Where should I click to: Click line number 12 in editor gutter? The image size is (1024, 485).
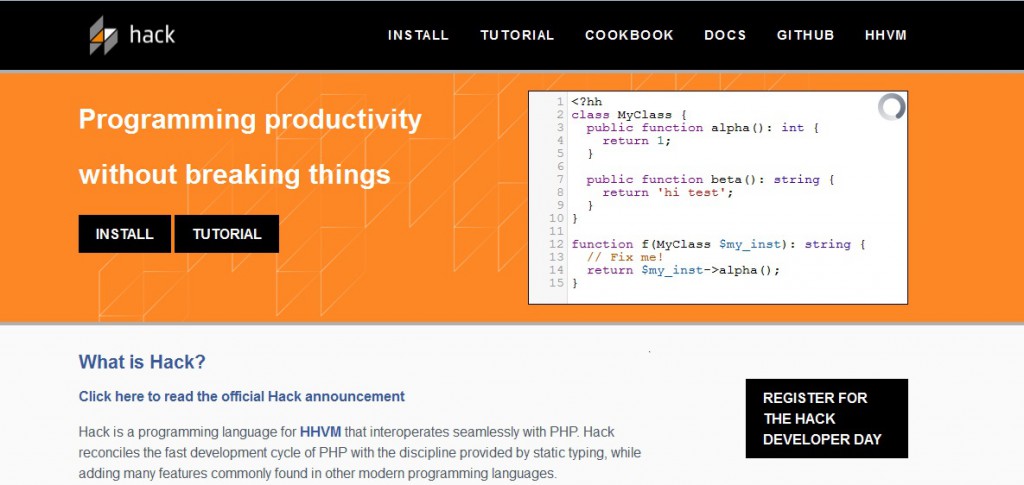pyautogui.click(x=556, y=244)
